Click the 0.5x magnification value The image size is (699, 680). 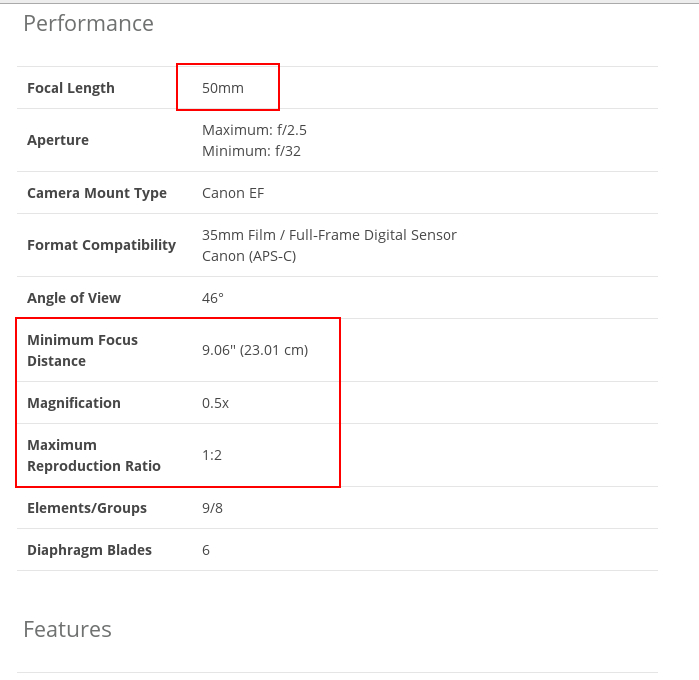(215, 403)
